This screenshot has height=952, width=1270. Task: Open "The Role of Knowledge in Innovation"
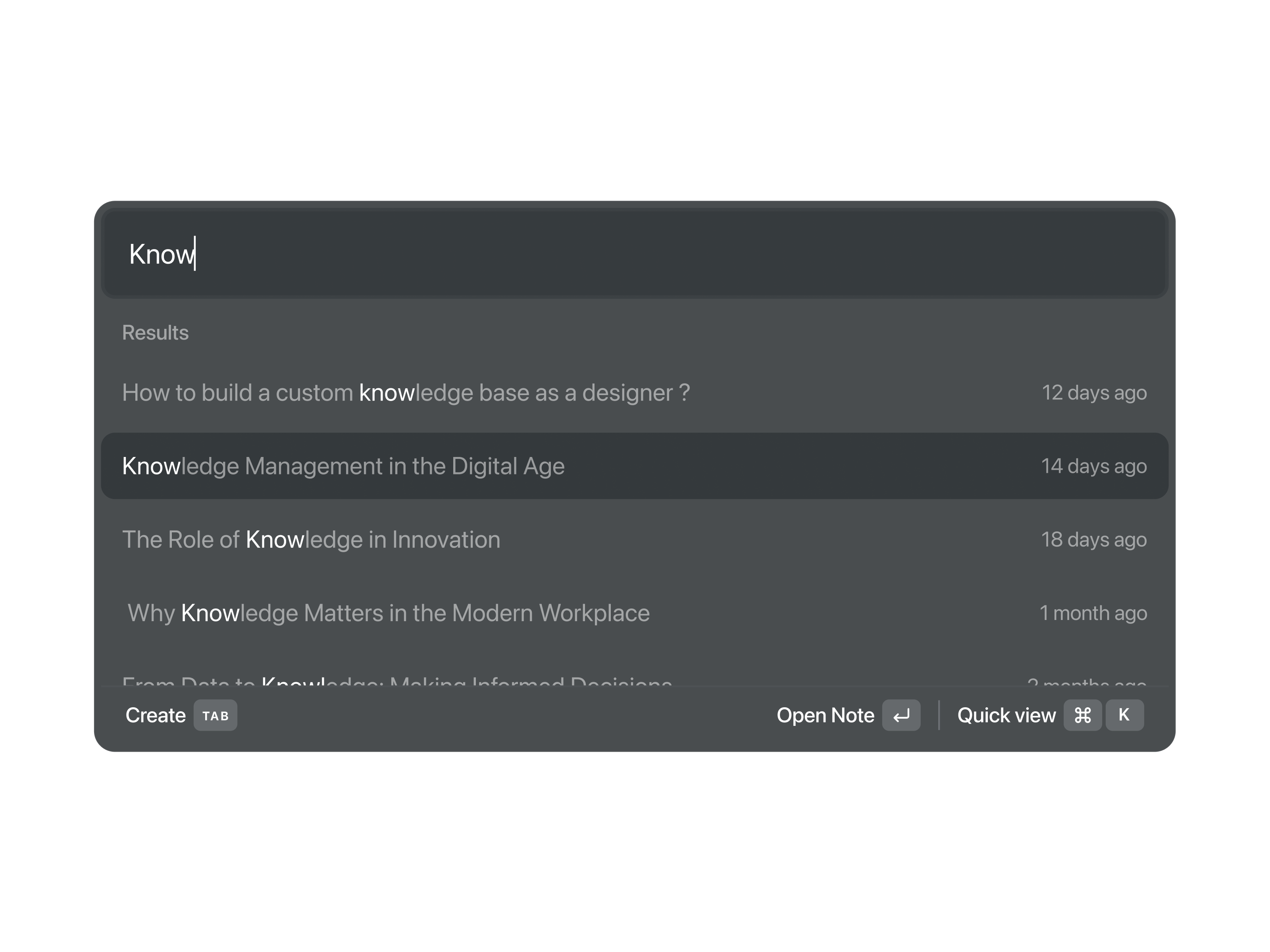pos(311,540)
